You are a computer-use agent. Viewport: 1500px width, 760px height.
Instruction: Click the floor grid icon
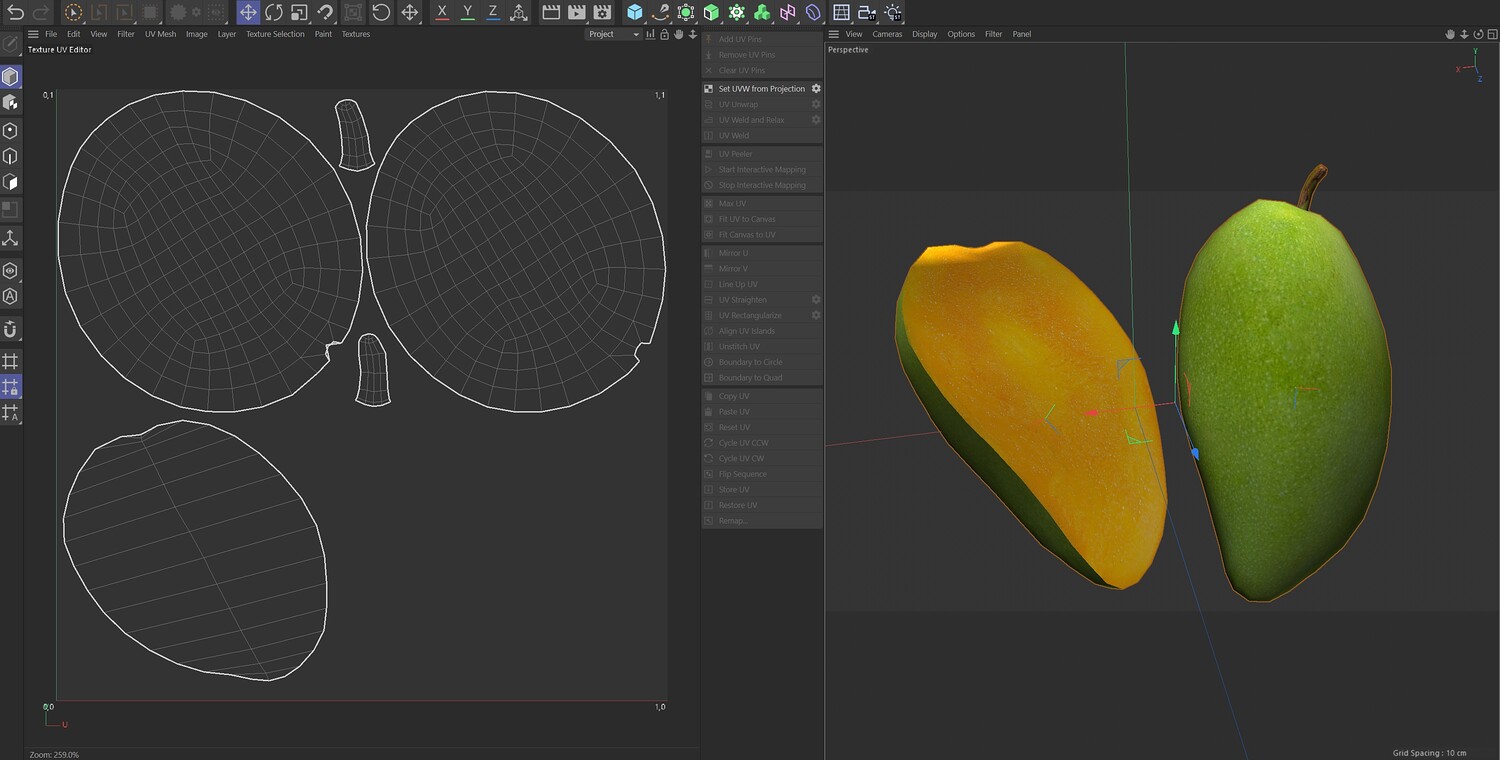click(842, 13)
